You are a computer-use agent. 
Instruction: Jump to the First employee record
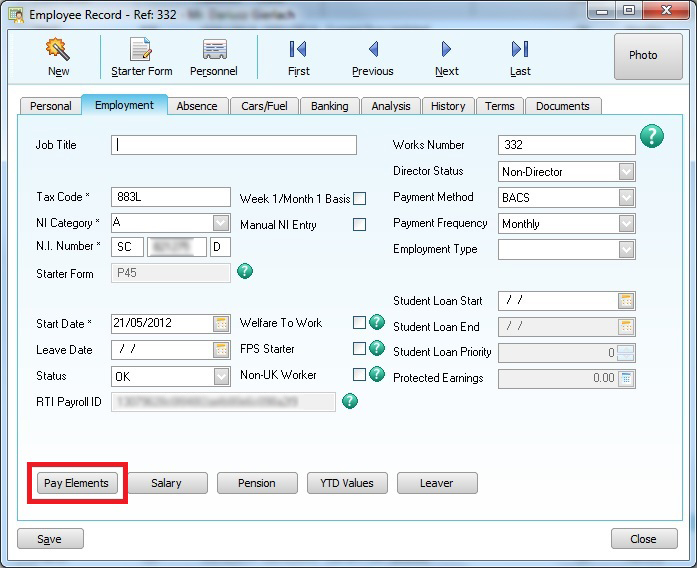click(298, 57)
